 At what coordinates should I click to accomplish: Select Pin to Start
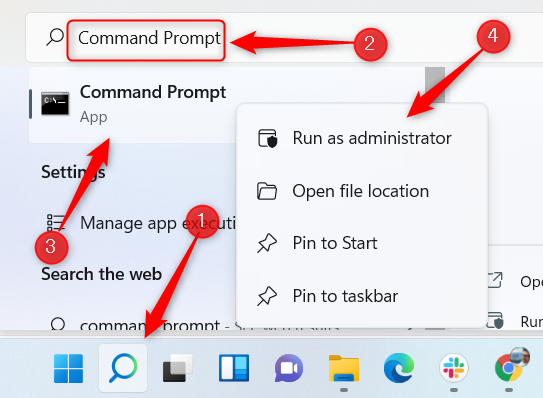(x=362, y=243)
